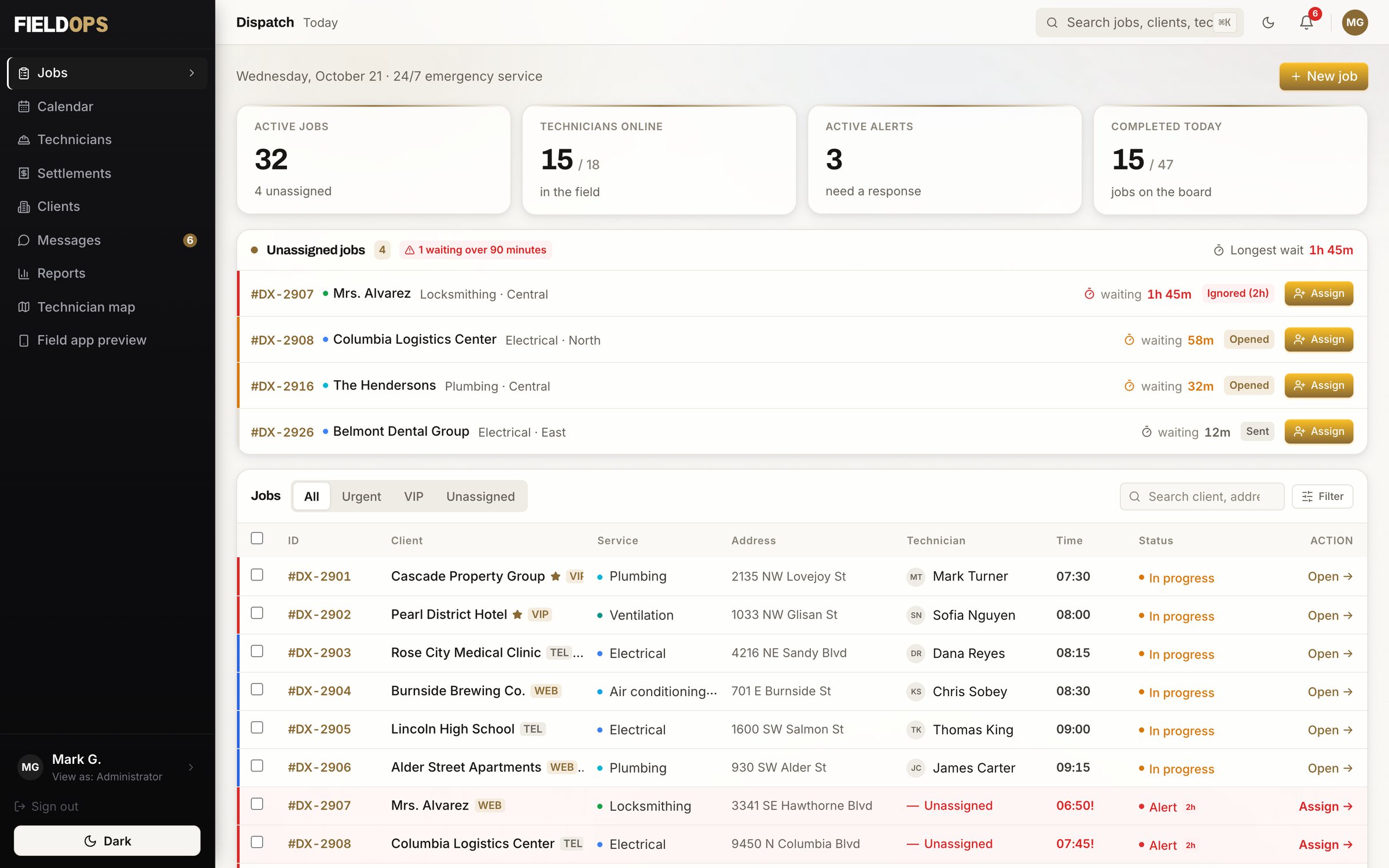This screenshot has width=1389, height=868.
Task: Click Chris Sobey KS avatar
Action: [916, 692]
